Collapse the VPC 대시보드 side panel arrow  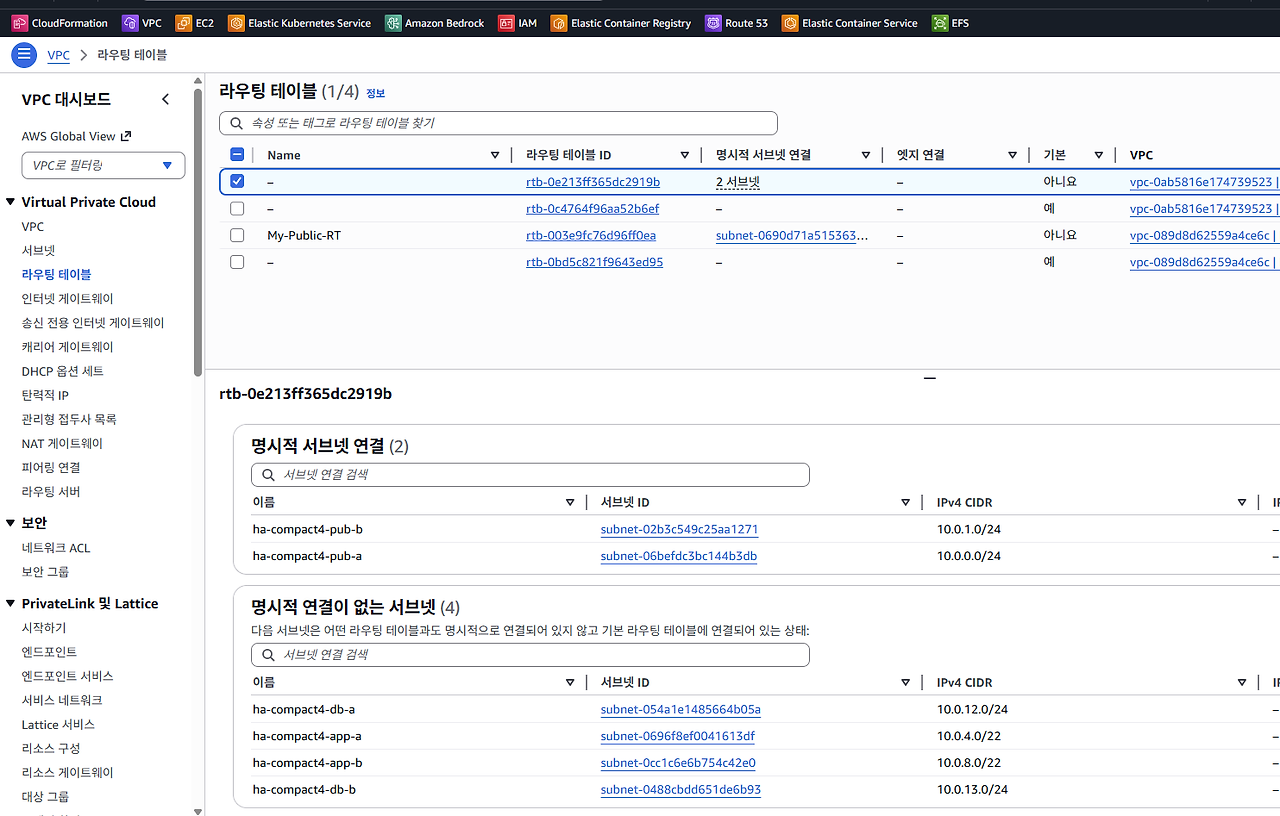166,99
